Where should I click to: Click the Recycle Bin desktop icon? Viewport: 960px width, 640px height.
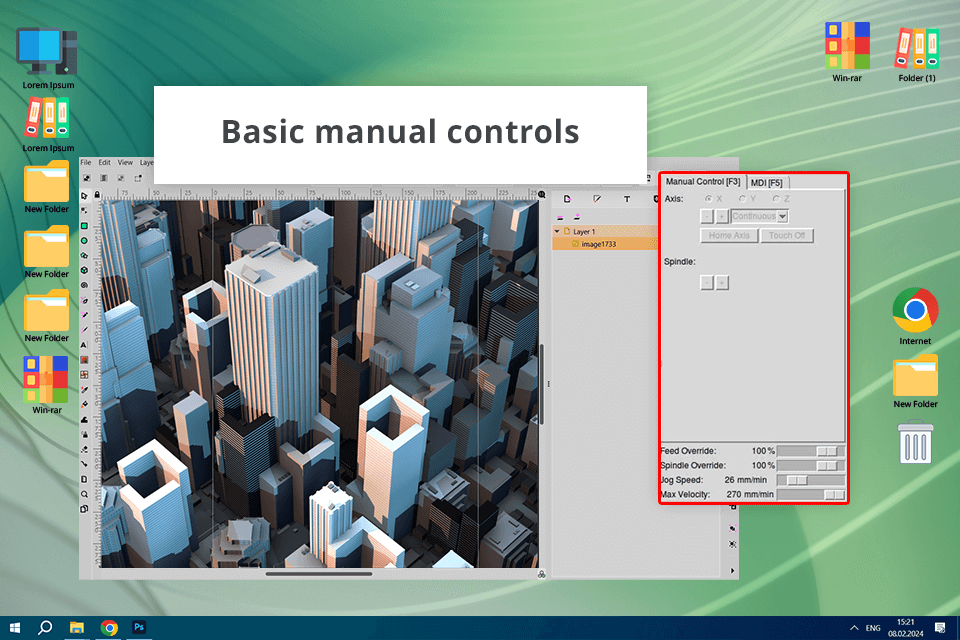tap(915, 441)
